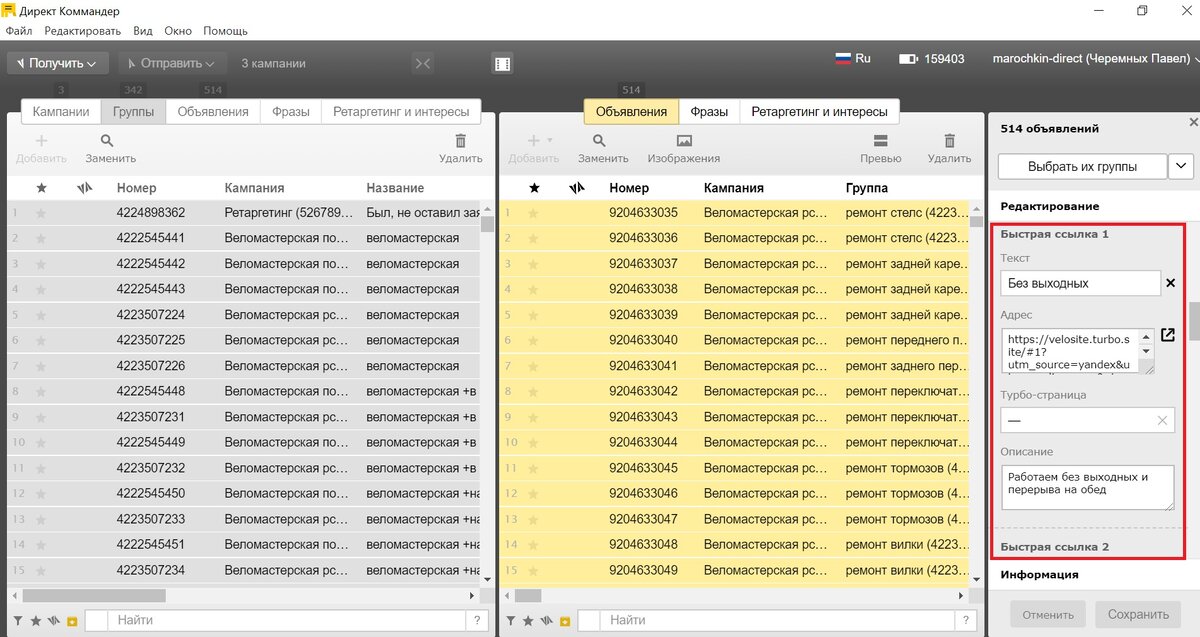The height and width of the screenshot is (637, 1200).
Task: Open the Отправить dropdown
Action: point(173,63)
